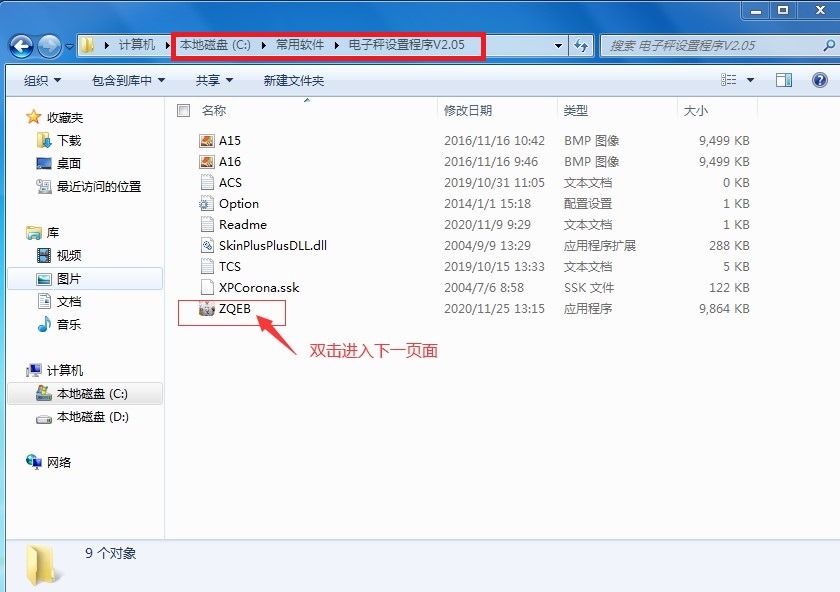Image resolution: width=840 pixels, height=592 pixels.
Task: Click the 应用程序扩展 type cell
Action: tap(599, 245)
